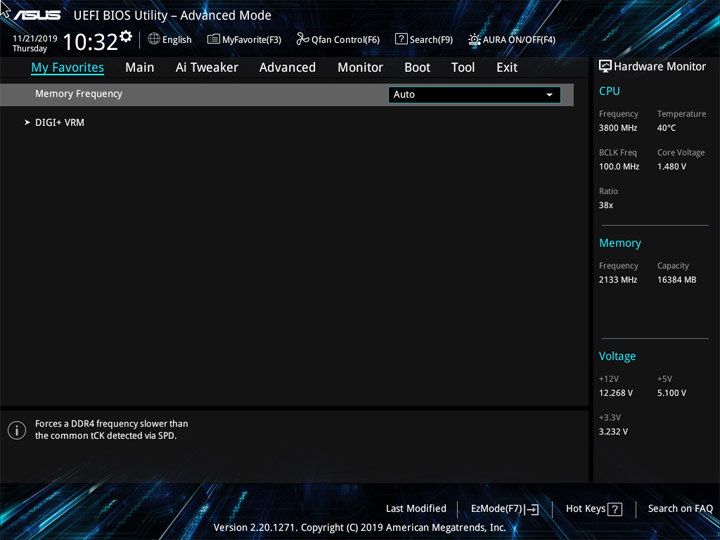Click the Qfan Control(F6) label
This screenshot has height=540, width=720.
click(x=345, y=40)
